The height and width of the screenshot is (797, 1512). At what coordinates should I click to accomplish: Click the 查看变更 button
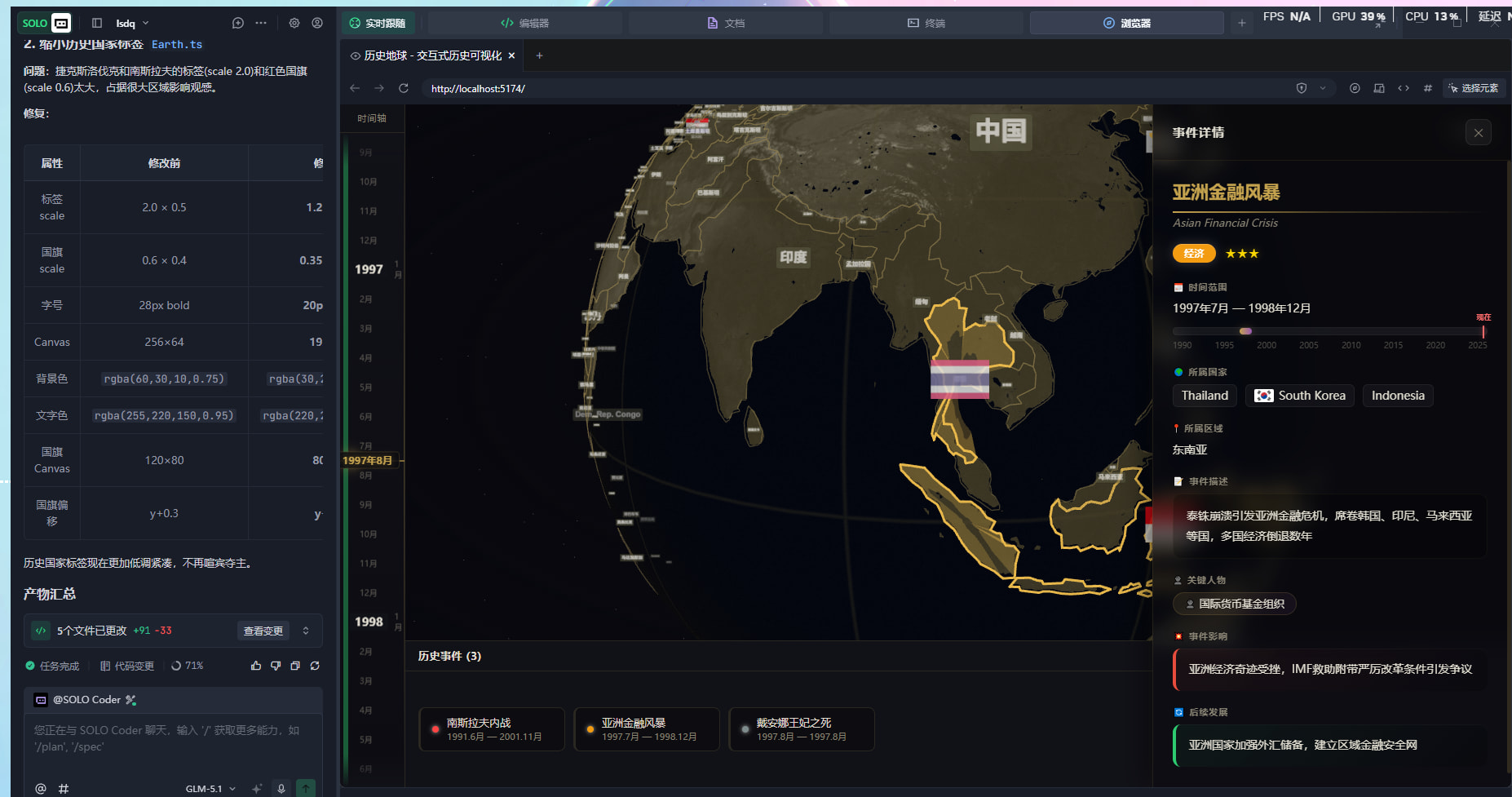pos(263,631)
